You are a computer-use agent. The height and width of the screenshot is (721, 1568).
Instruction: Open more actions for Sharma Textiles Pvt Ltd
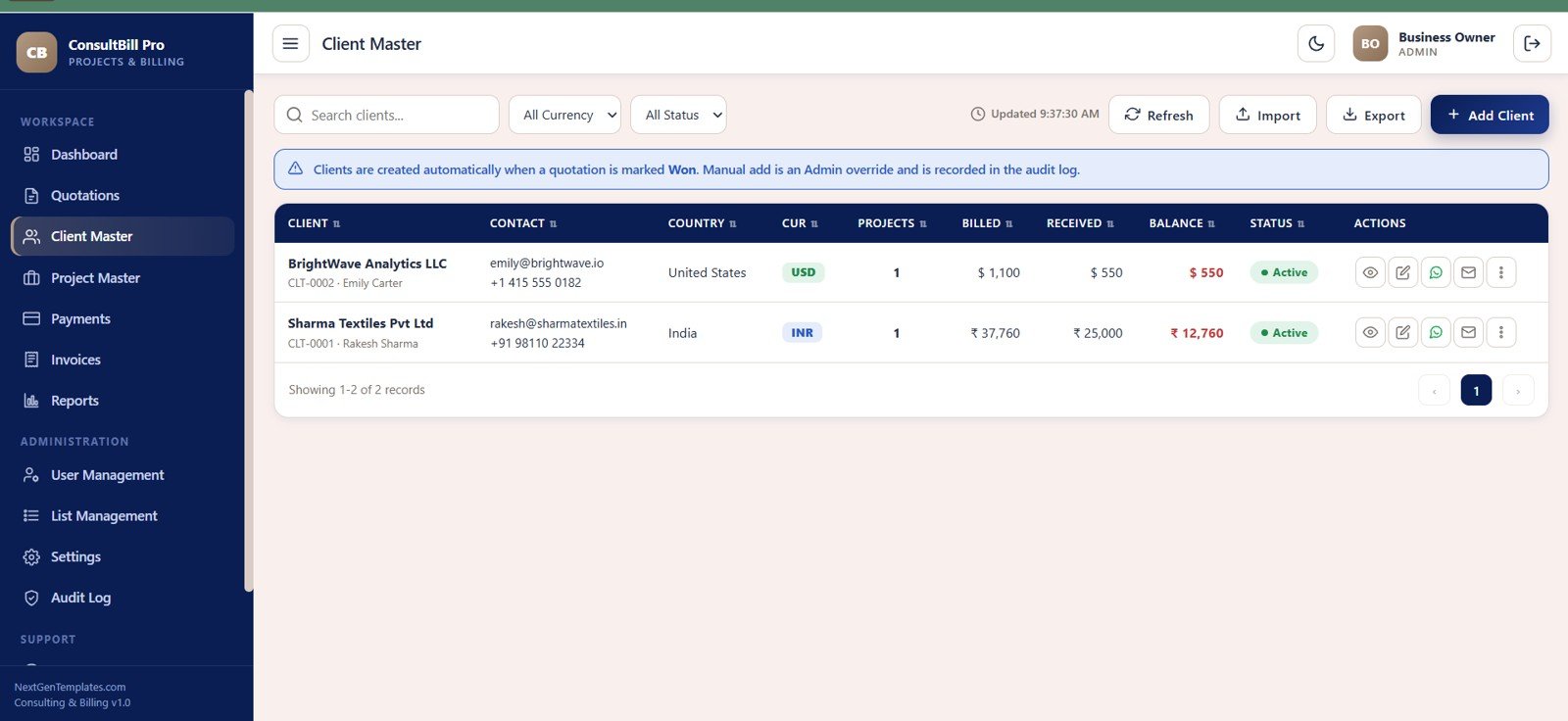1500,332
